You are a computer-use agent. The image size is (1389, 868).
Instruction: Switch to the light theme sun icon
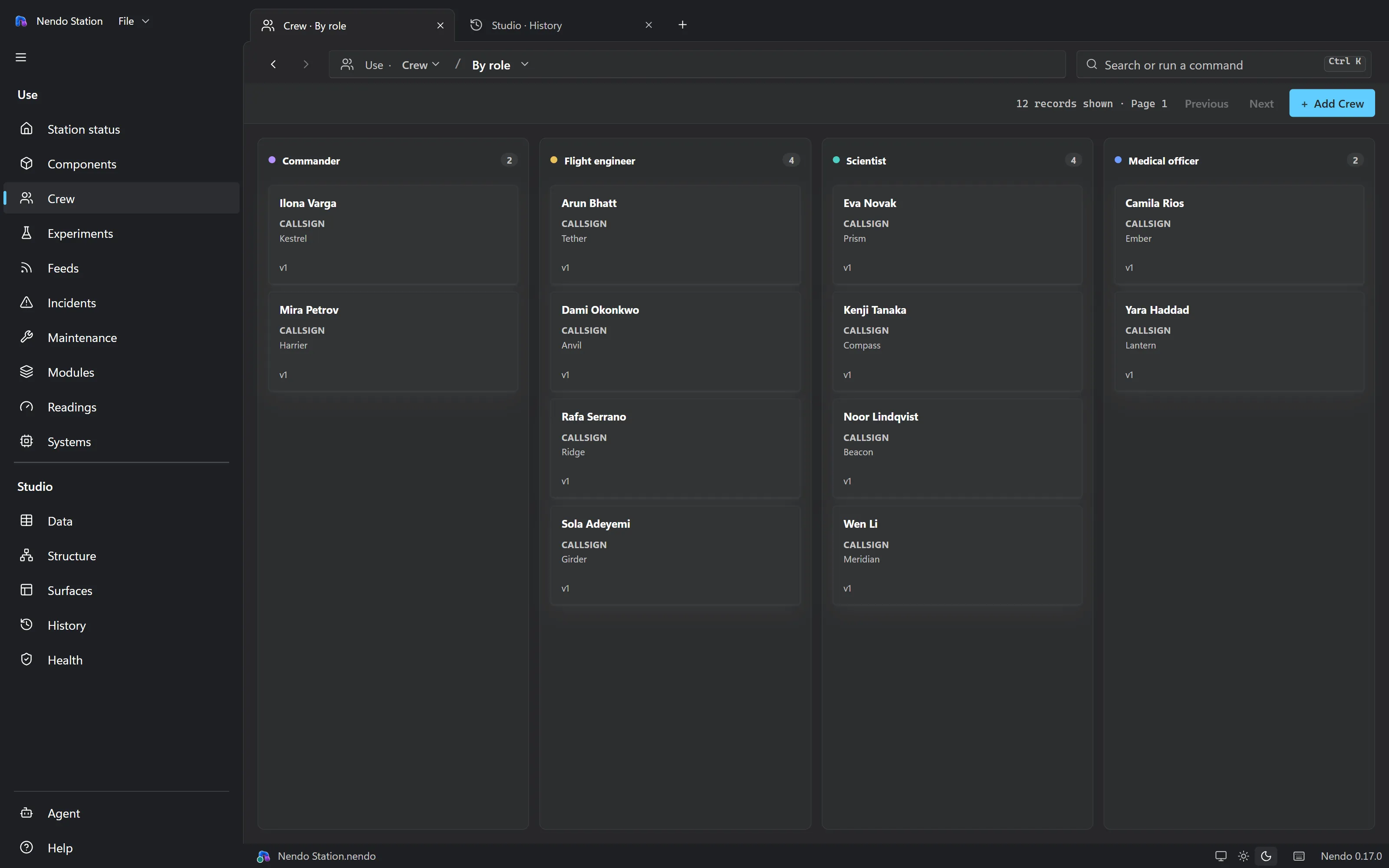tap(1243, 856)
